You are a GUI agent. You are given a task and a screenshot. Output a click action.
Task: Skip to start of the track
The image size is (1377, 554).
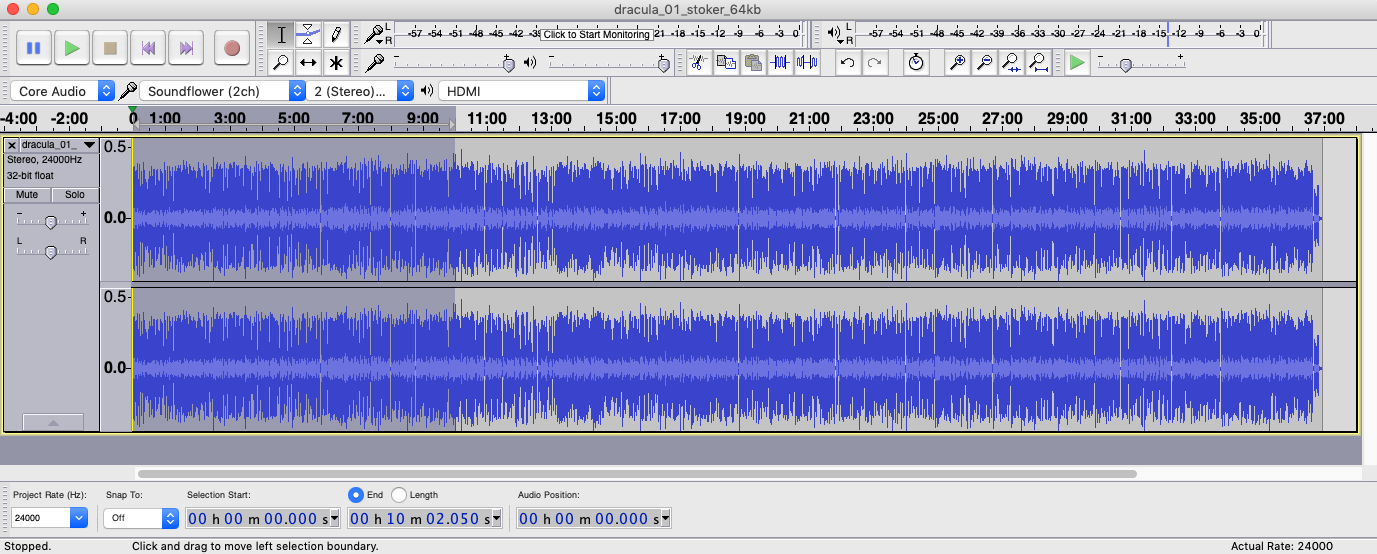148,47
